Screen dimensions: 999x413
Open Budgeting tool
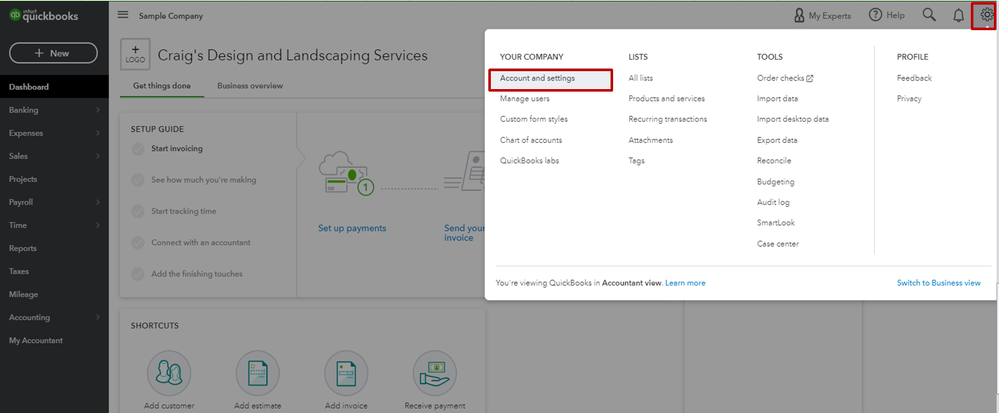click(x=775, y=182)
